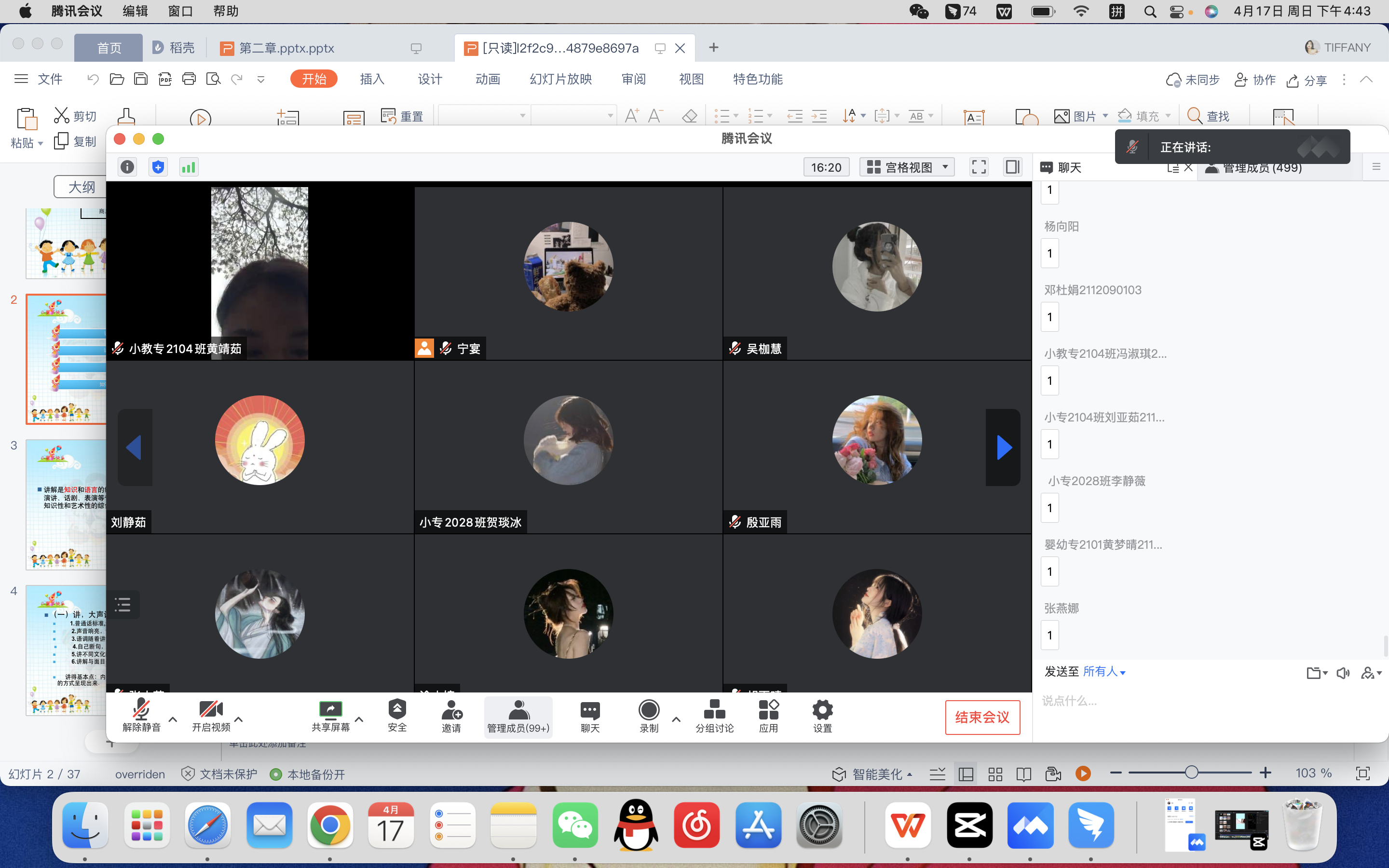Screen dimensions: 1389x868
Task: Close the 聊天 chat panel
Action: (x=1188, y=167)
